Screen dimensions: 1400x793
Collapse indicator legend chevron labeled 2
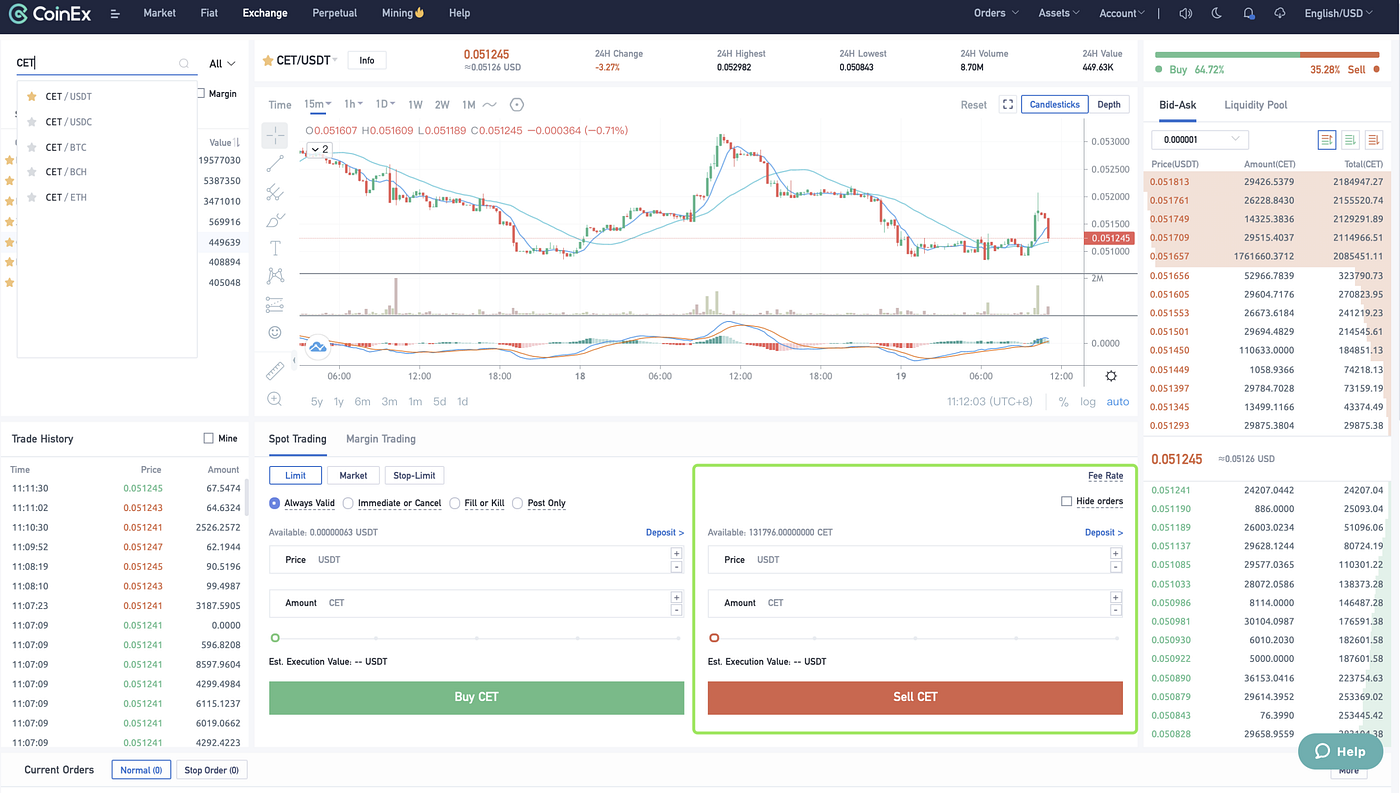(x=319, y=149)
